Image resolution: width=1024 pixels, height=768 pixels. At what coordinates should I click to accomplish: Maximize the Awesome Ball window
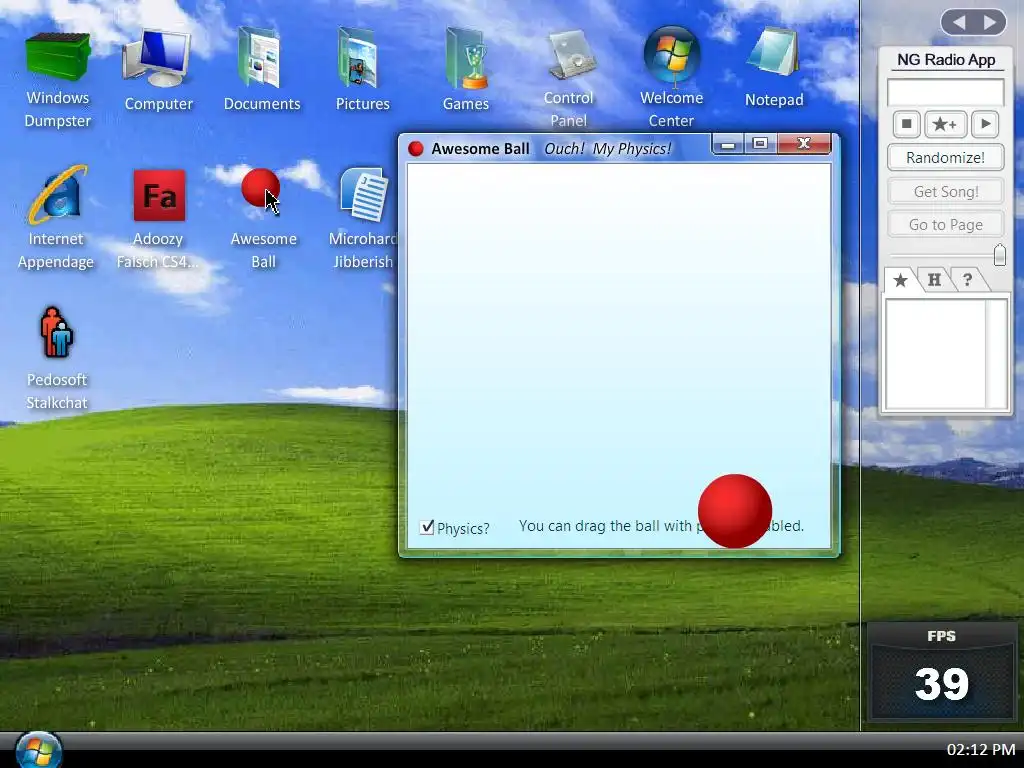[x=761, y=144]
